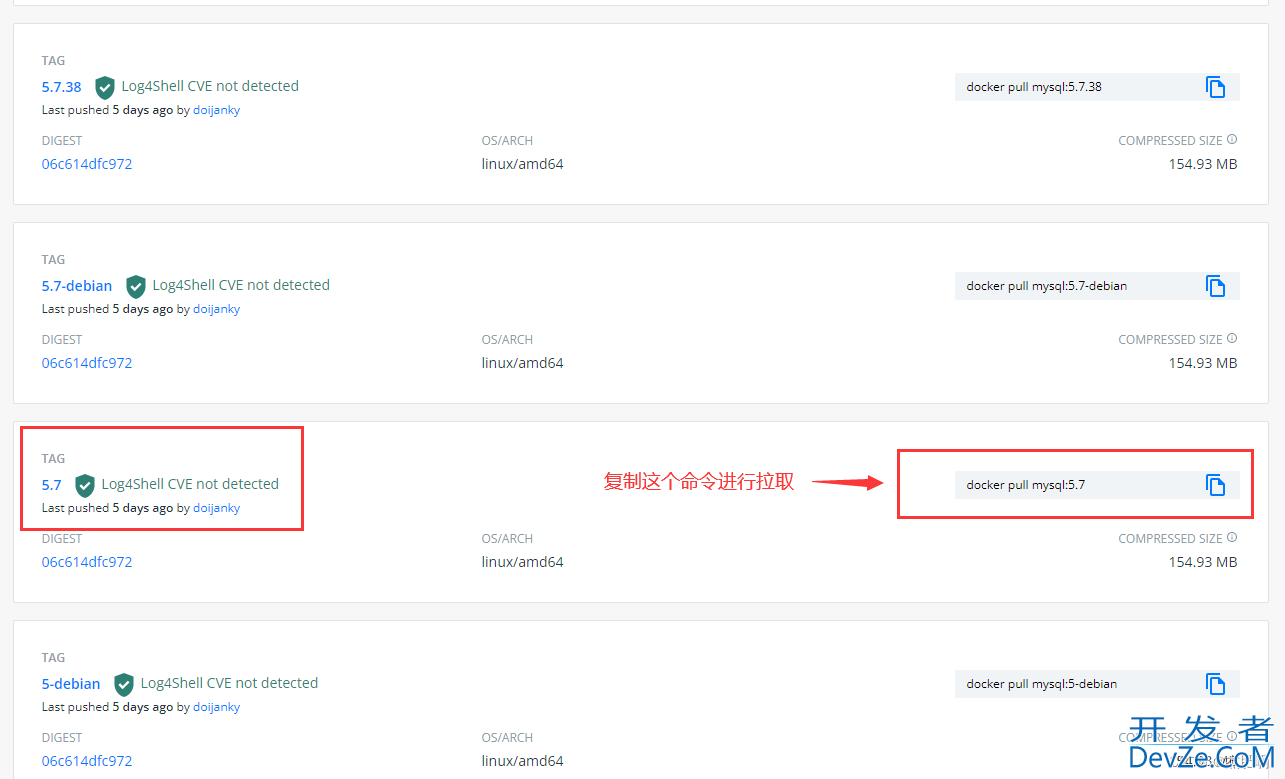This screenshot has width=1285, height=779.
Task: Open the 5.7 tag link
Action: point(52,485)
